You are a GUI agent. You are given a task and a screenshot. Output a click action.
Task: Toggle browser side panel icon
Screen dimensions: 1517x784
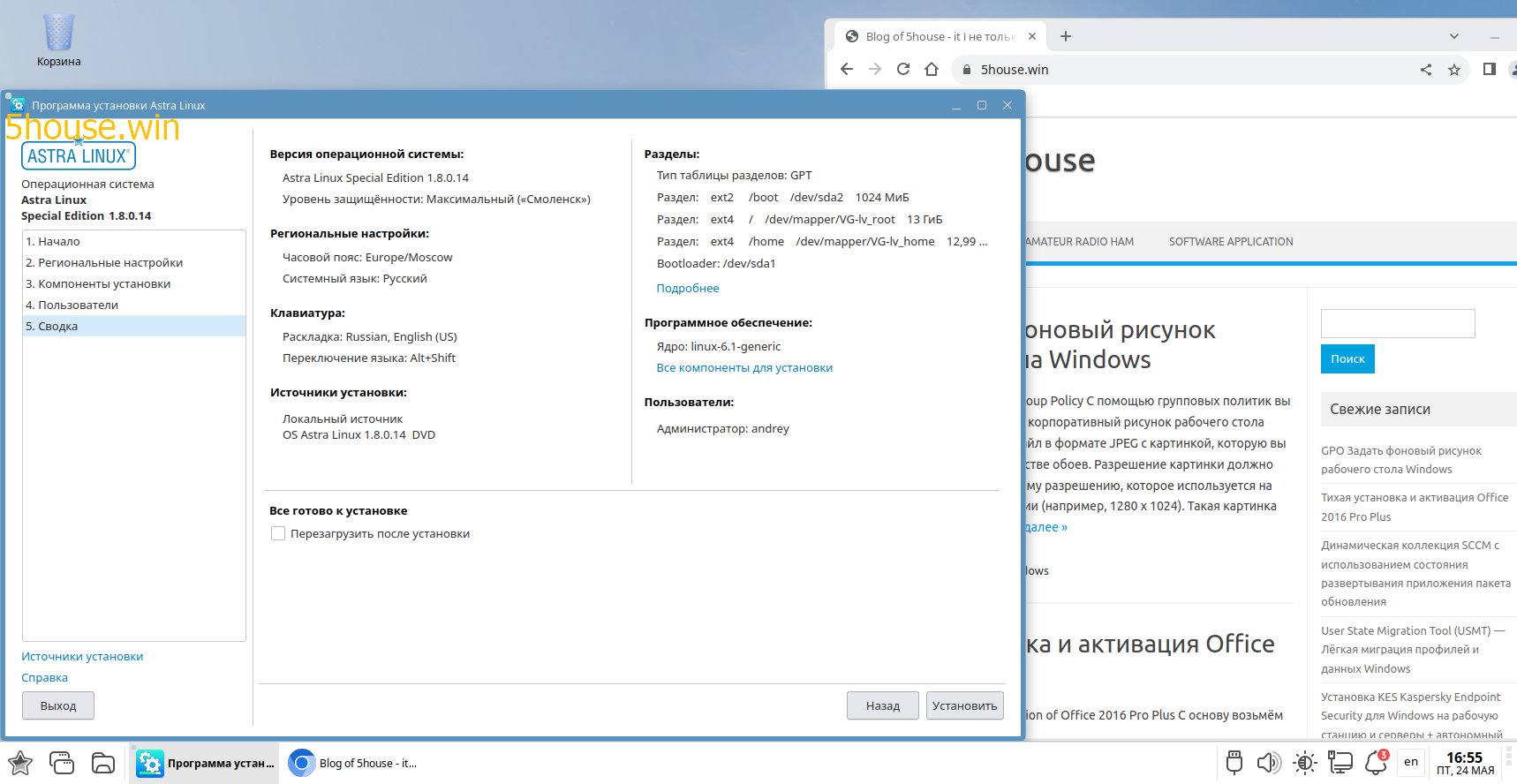tap(1490, 69)
